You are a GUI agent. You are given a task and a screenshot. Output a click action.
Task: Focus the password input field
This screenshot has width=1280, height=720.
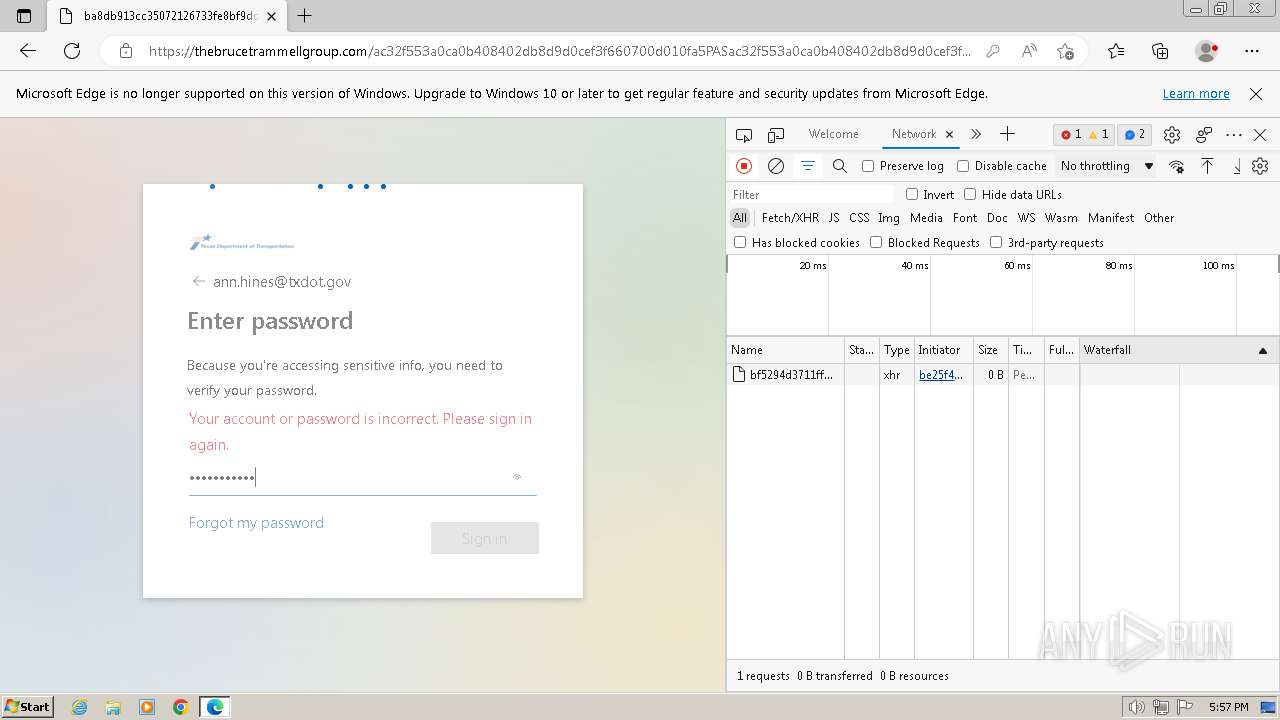coord(363,478)
